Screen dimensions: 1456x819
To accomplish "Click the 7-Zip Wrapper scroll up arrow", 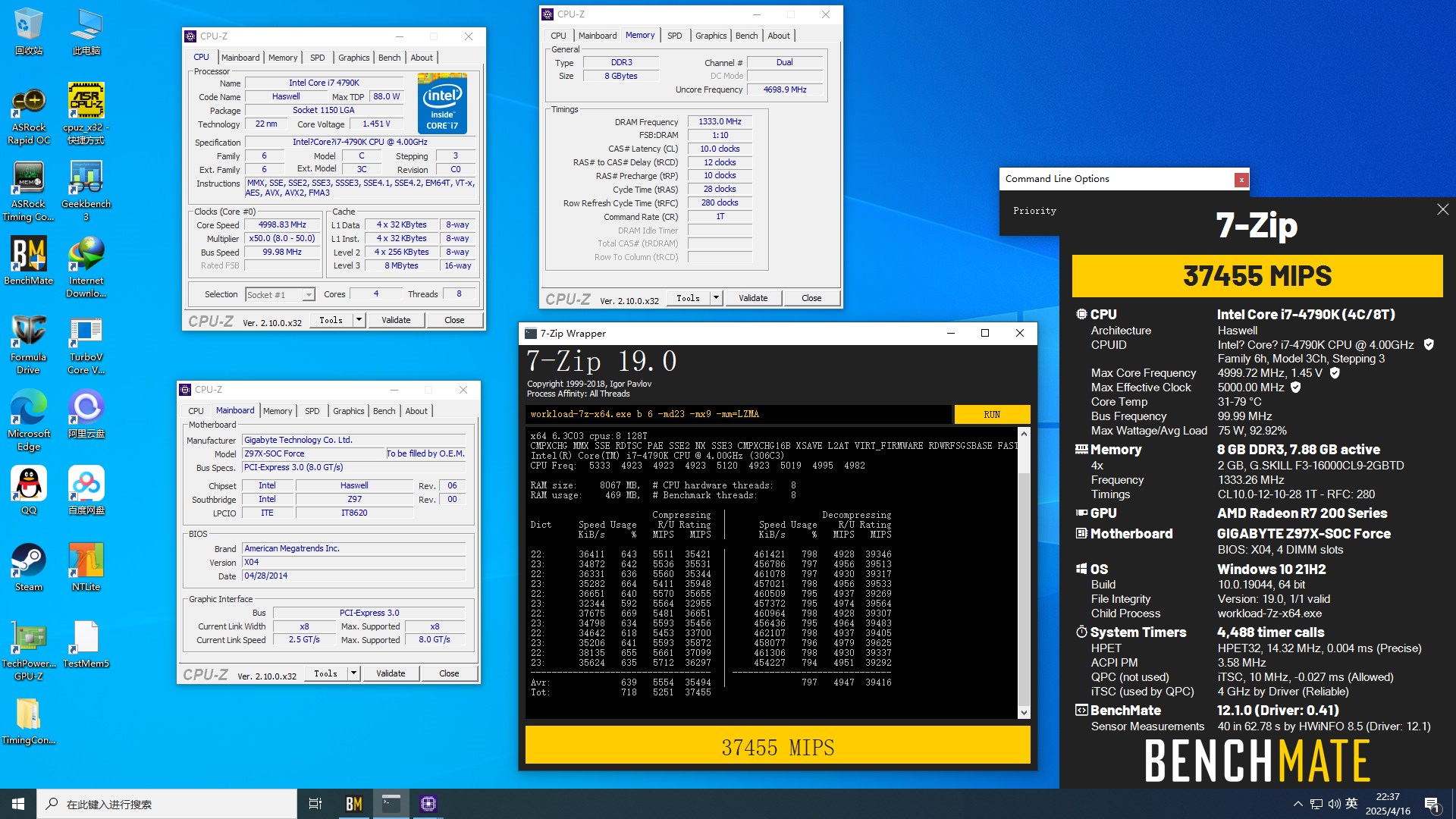I will click(1025, 434).
